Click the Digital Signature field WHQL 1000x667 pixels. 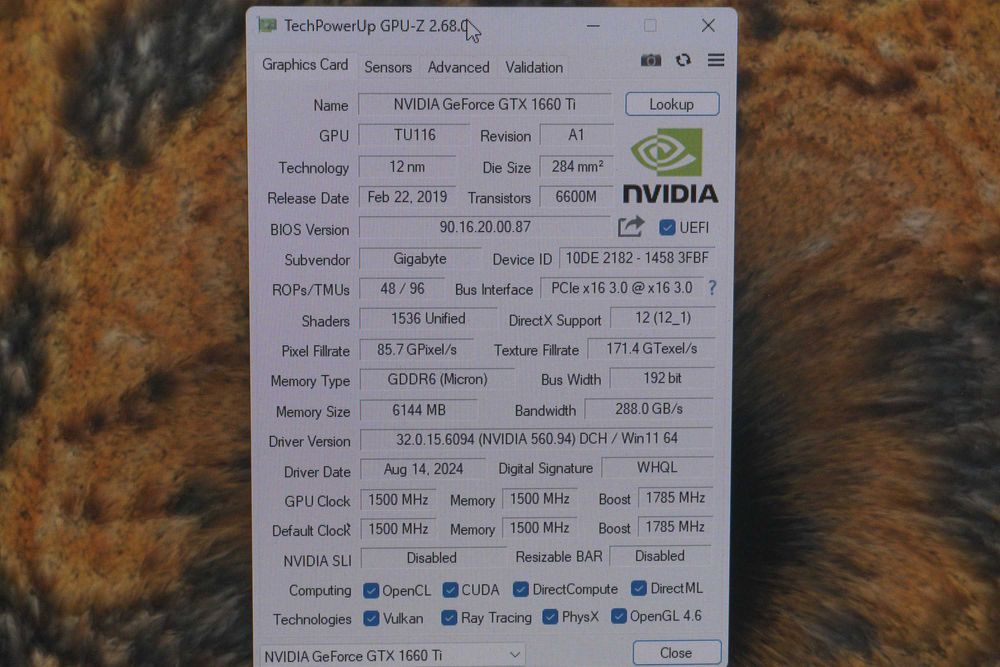(657, 467)
